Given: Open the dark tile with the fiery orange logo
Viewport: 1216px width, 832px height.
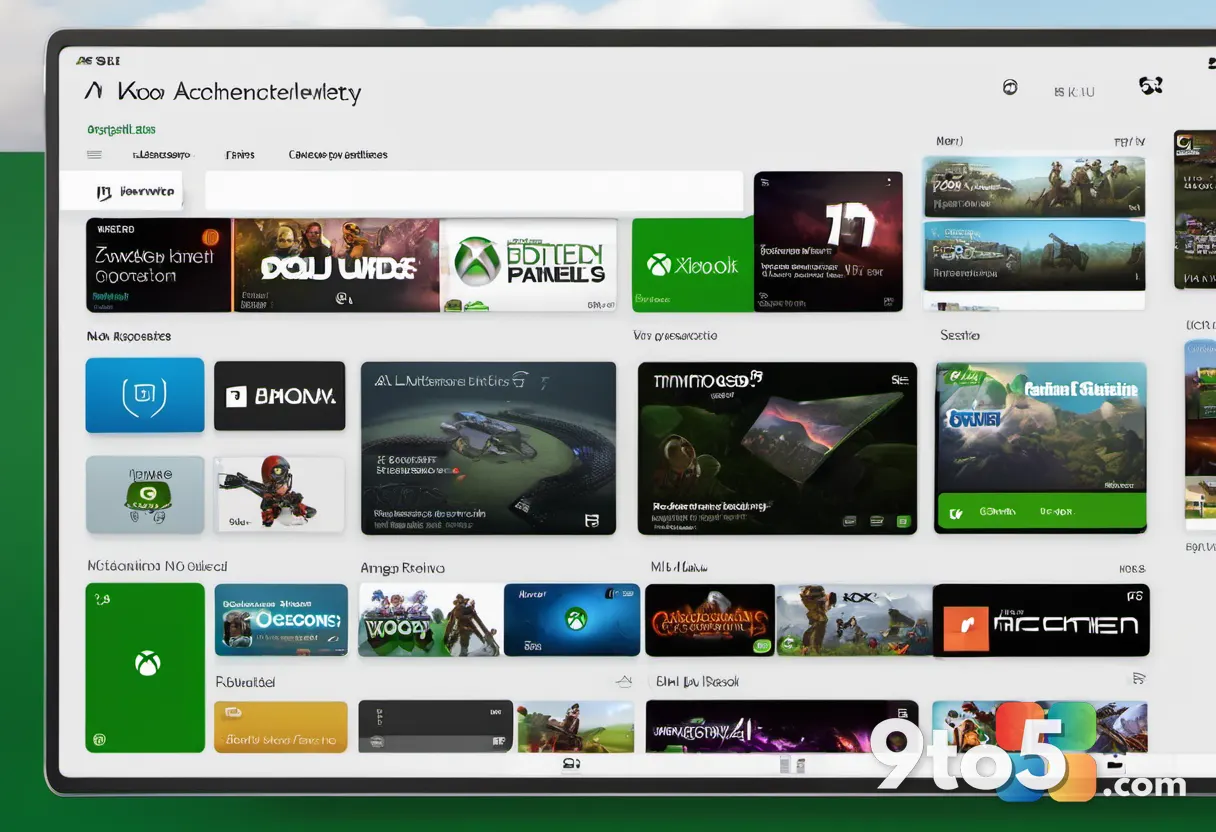Looking at the screenshot, I should [709, 620].
